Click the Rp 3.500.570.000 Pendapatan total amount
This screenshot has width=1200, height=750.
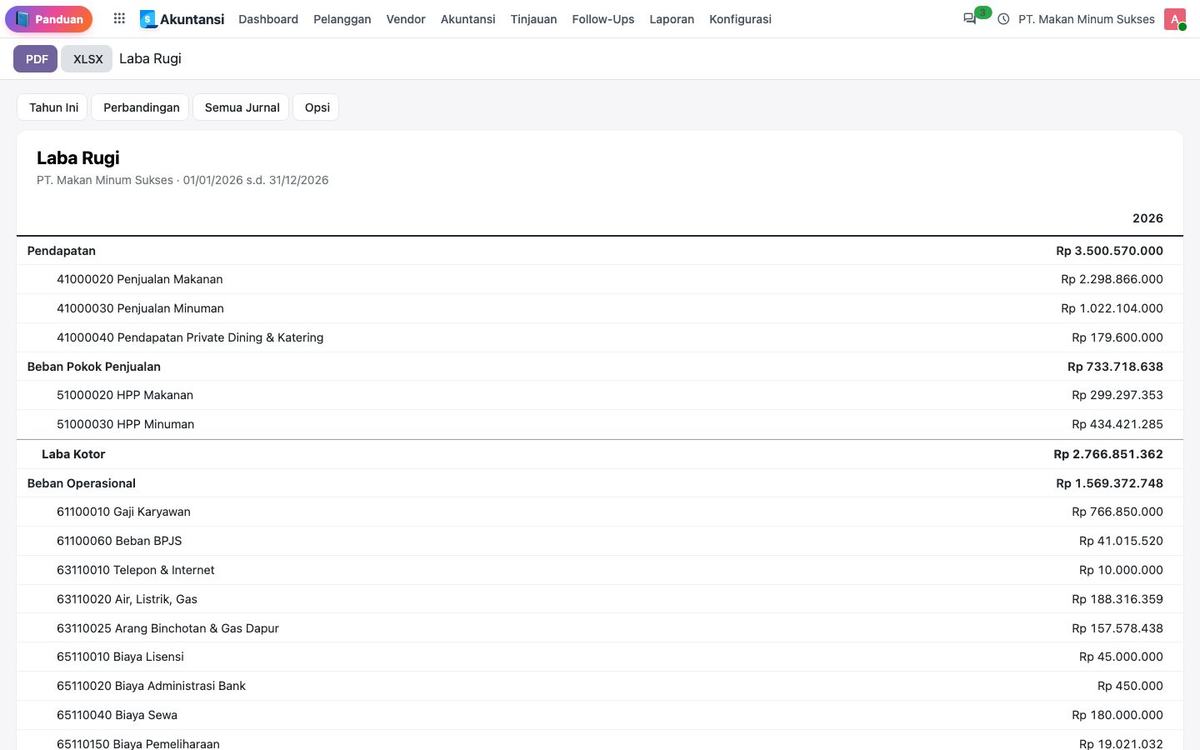[1109, 251]
